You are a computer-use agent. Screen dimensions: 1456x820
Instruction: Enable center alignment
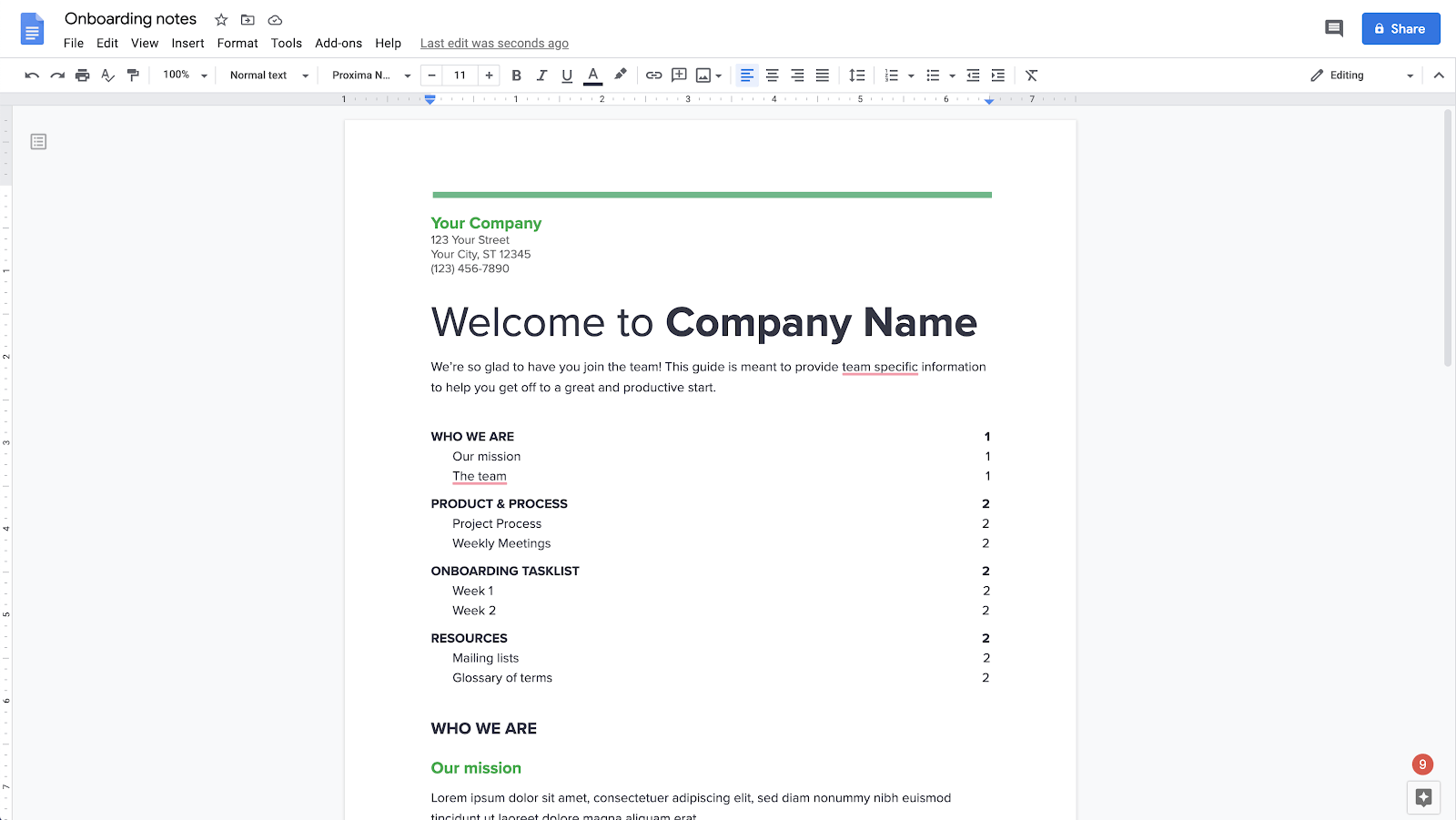pyautogui.click(x=772, y=76)
